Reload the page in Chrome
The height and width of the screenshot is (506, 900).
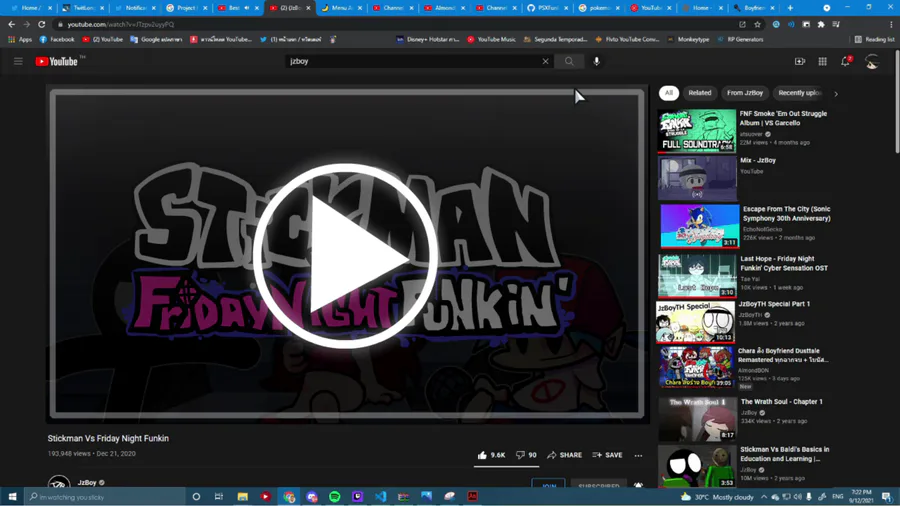point(41,24)
